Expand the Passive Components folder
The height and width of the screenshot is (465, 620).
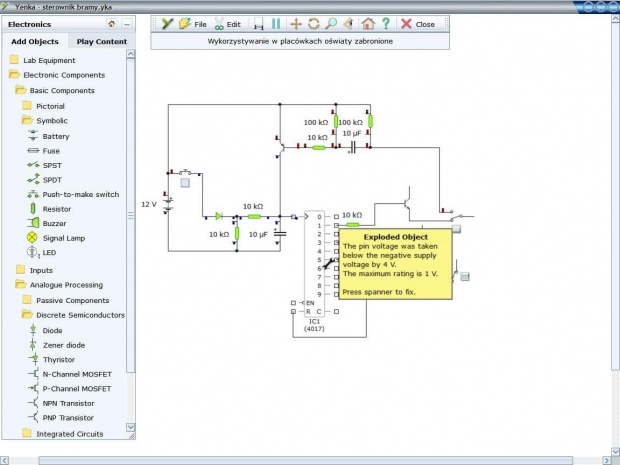[66, 300]
